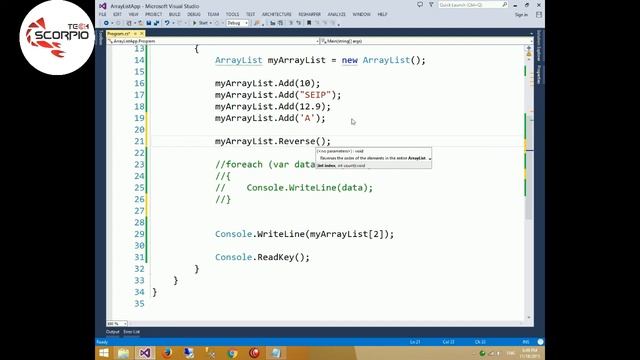Click the feedback speech bubble icon
This screenshot has height=360, width=640.
click(x=420, y=5)
